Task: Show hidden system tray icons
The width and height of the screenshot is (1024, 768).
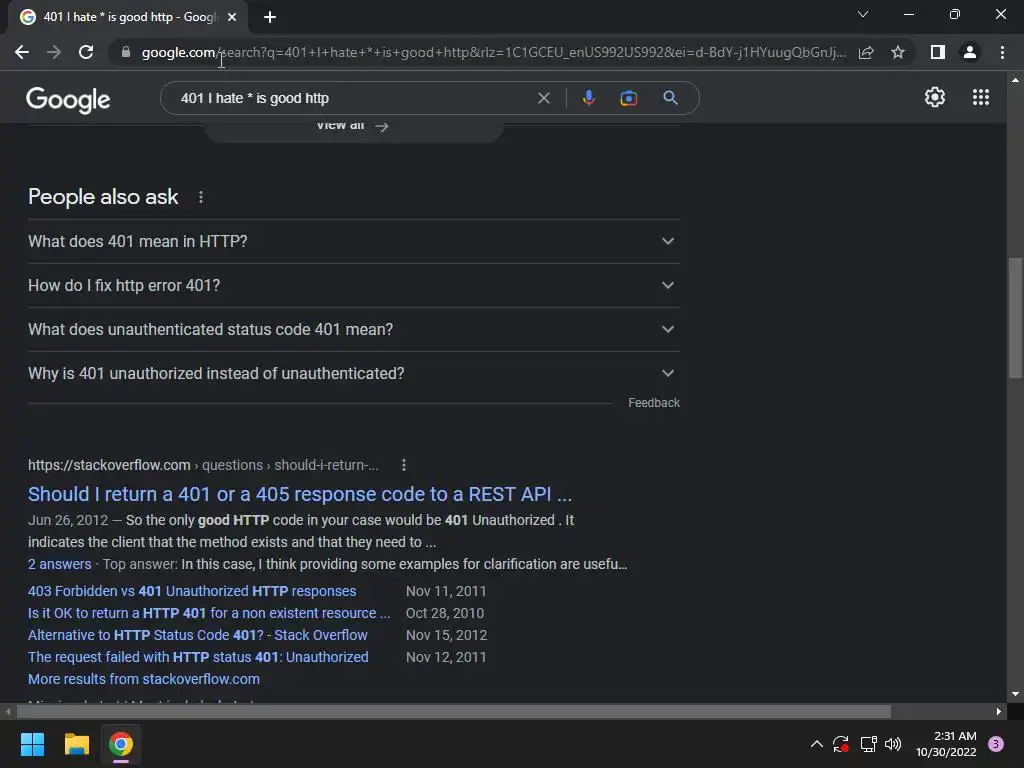Action: pyautogui.click(x=816, y=744)
